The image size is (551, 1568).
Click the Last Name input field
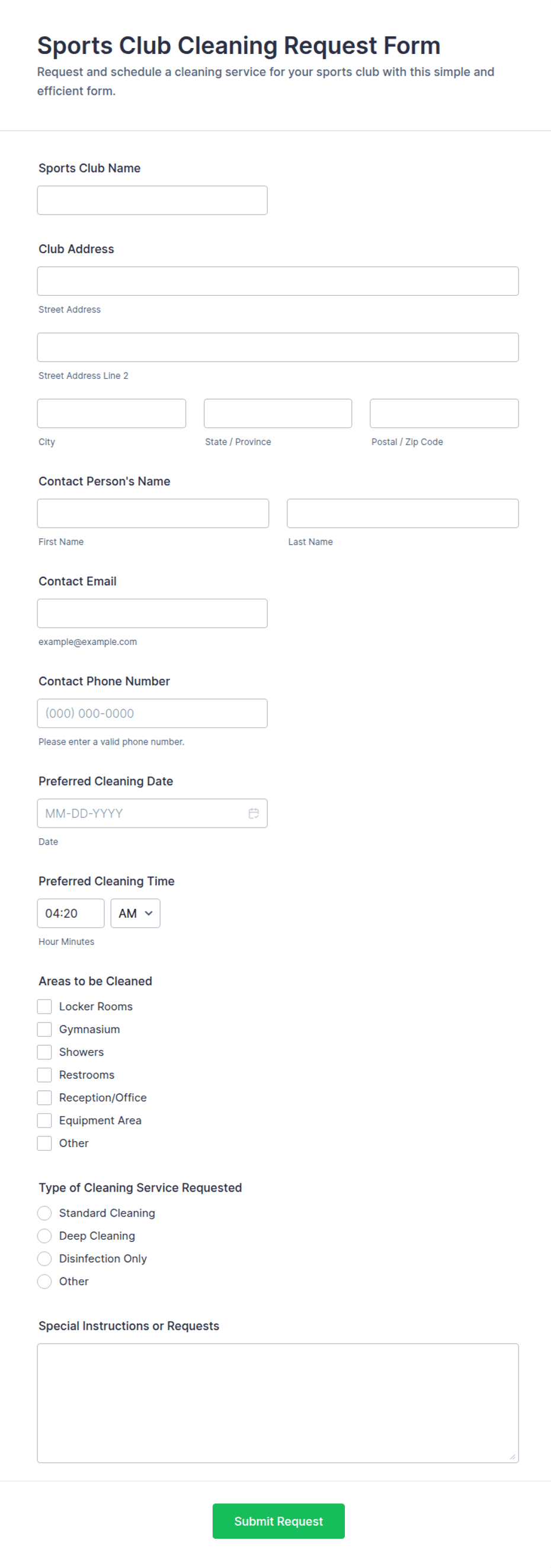coord(403,514)
